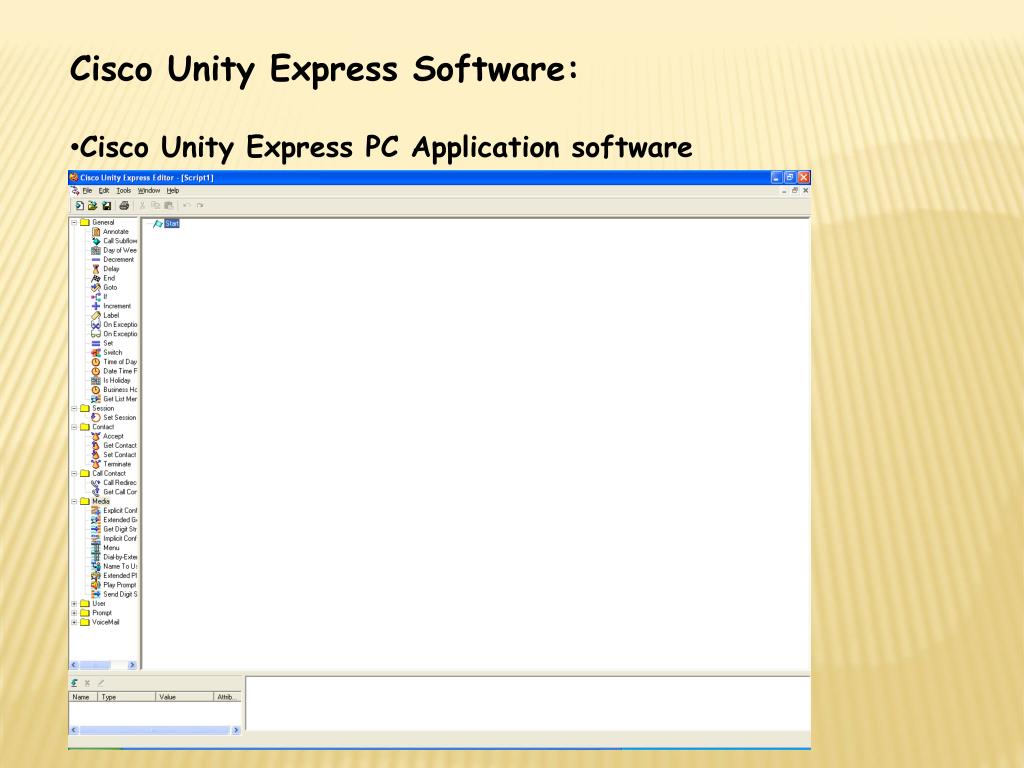
Task: Collapse the General folder
Action: [74, 223]
